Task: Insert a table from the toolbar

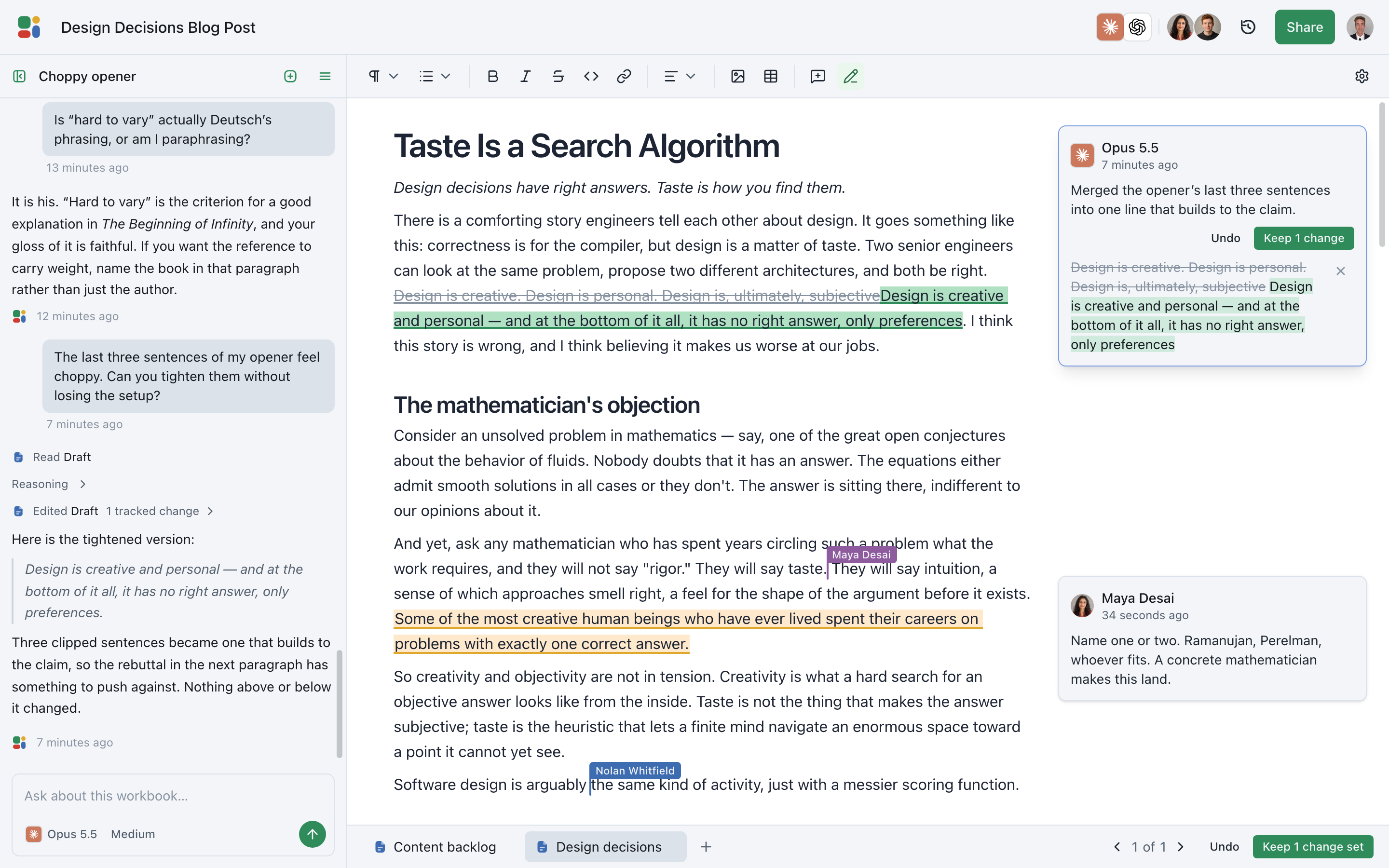Action: pyautogui.click(x=771, y=76)
